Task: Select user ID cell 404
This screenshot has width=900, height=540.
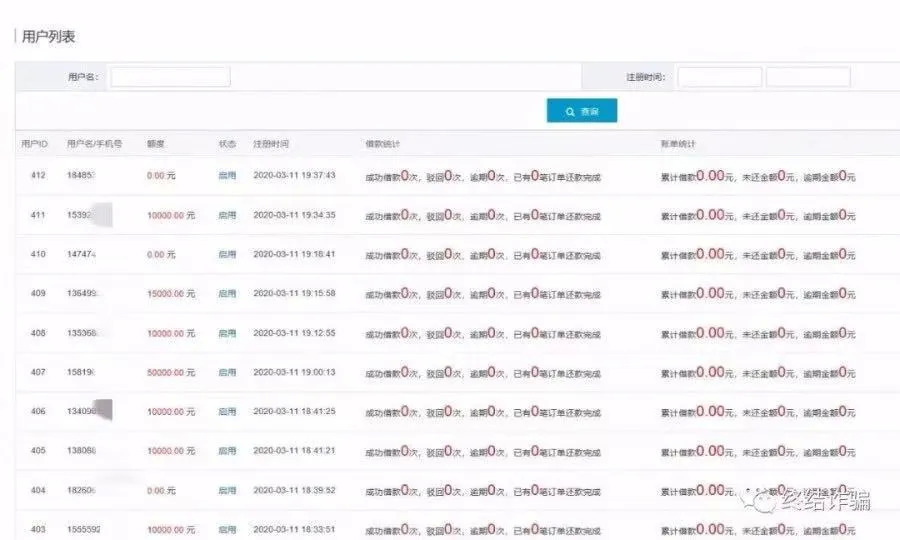Action: point(38,490)
